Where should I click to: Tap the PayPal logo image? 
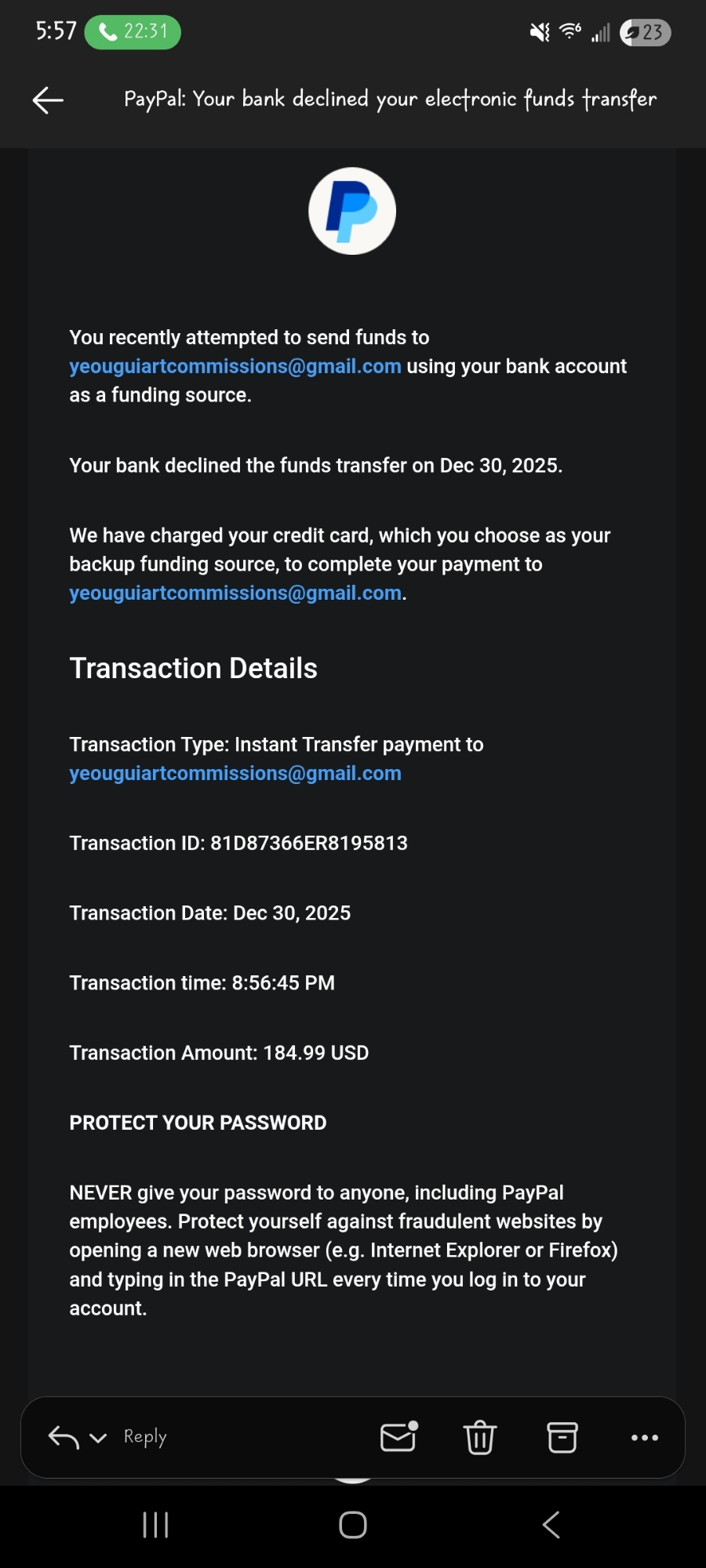pos(352,211)
